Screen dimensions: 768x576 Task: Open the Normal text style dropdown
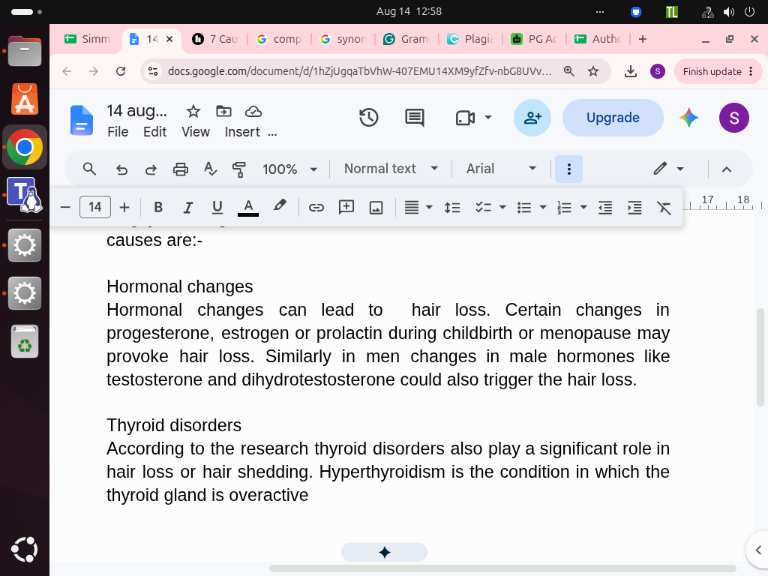390,169
